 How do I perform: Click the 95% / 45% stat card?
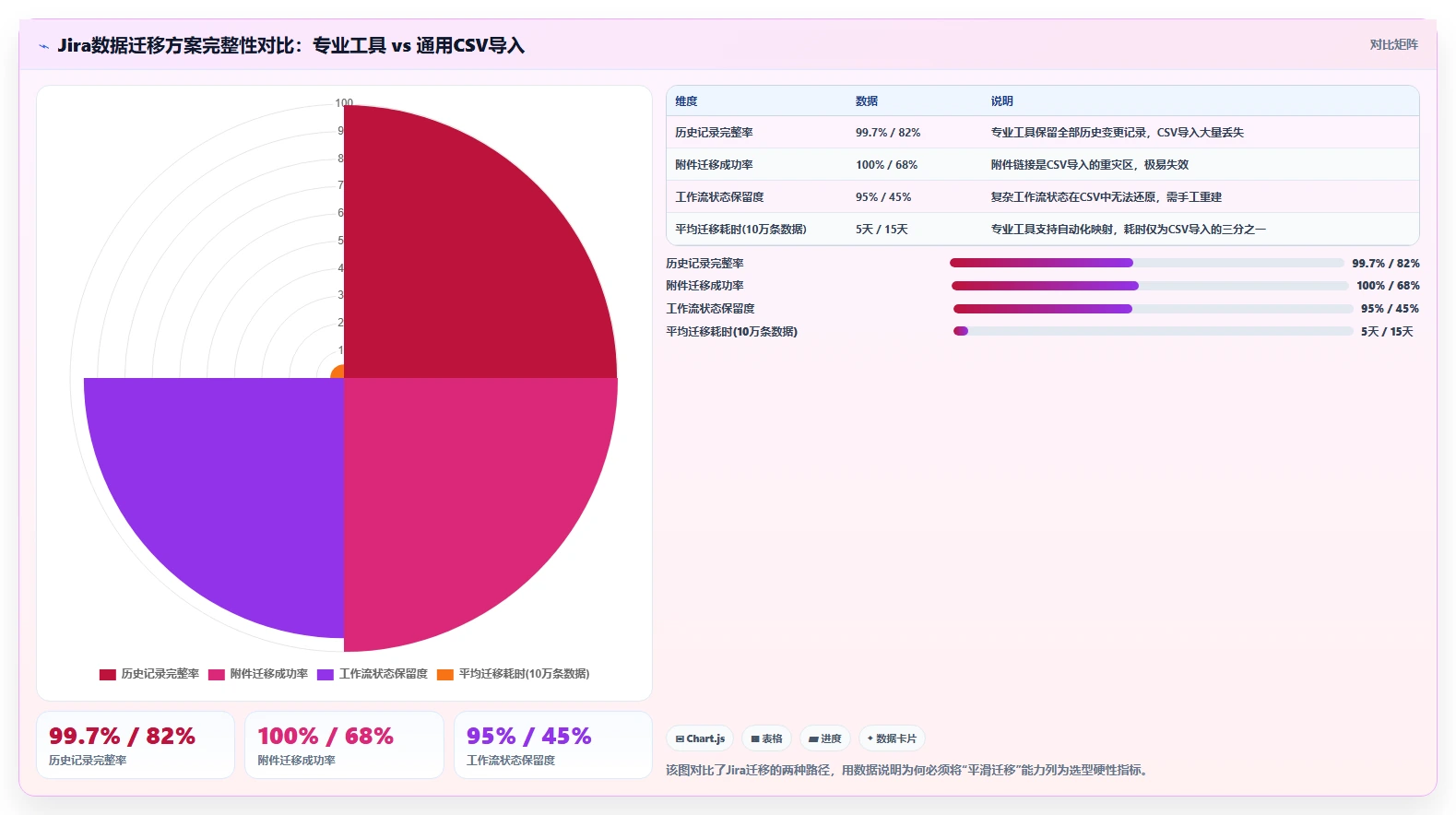point(553,745)
